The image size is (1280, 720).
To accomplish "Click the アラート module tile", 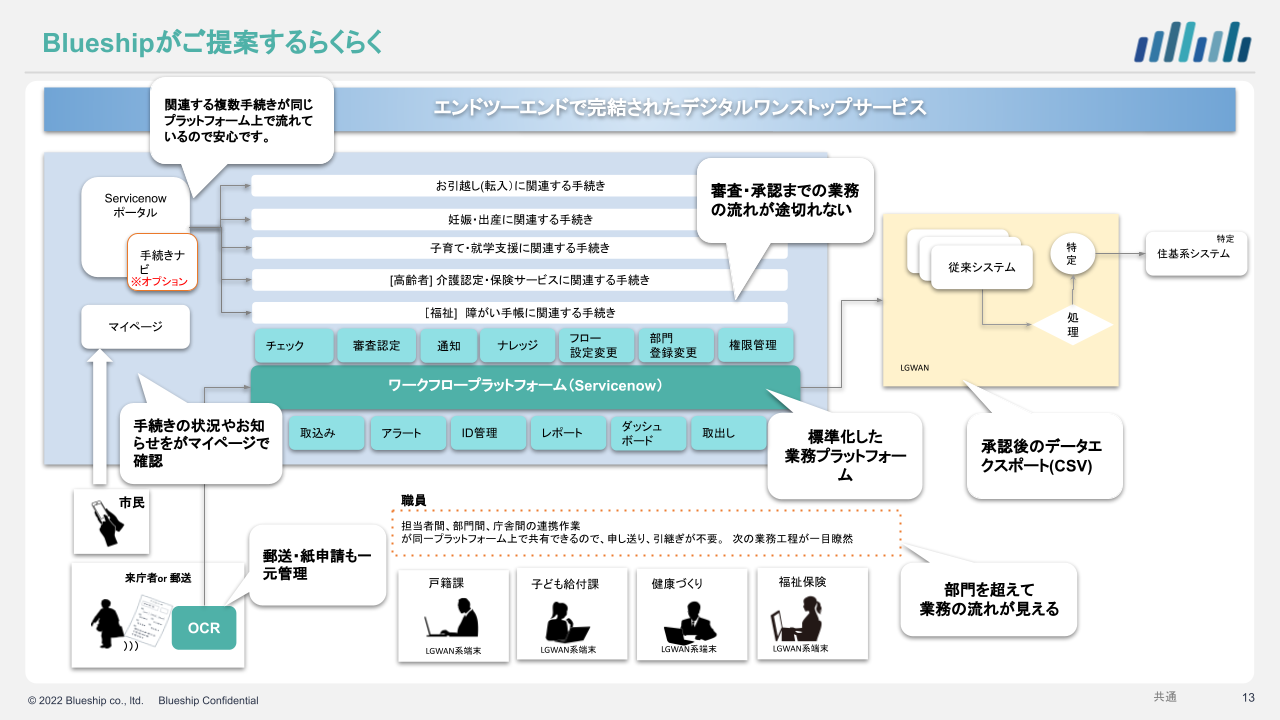I will (x=408, y=433).
